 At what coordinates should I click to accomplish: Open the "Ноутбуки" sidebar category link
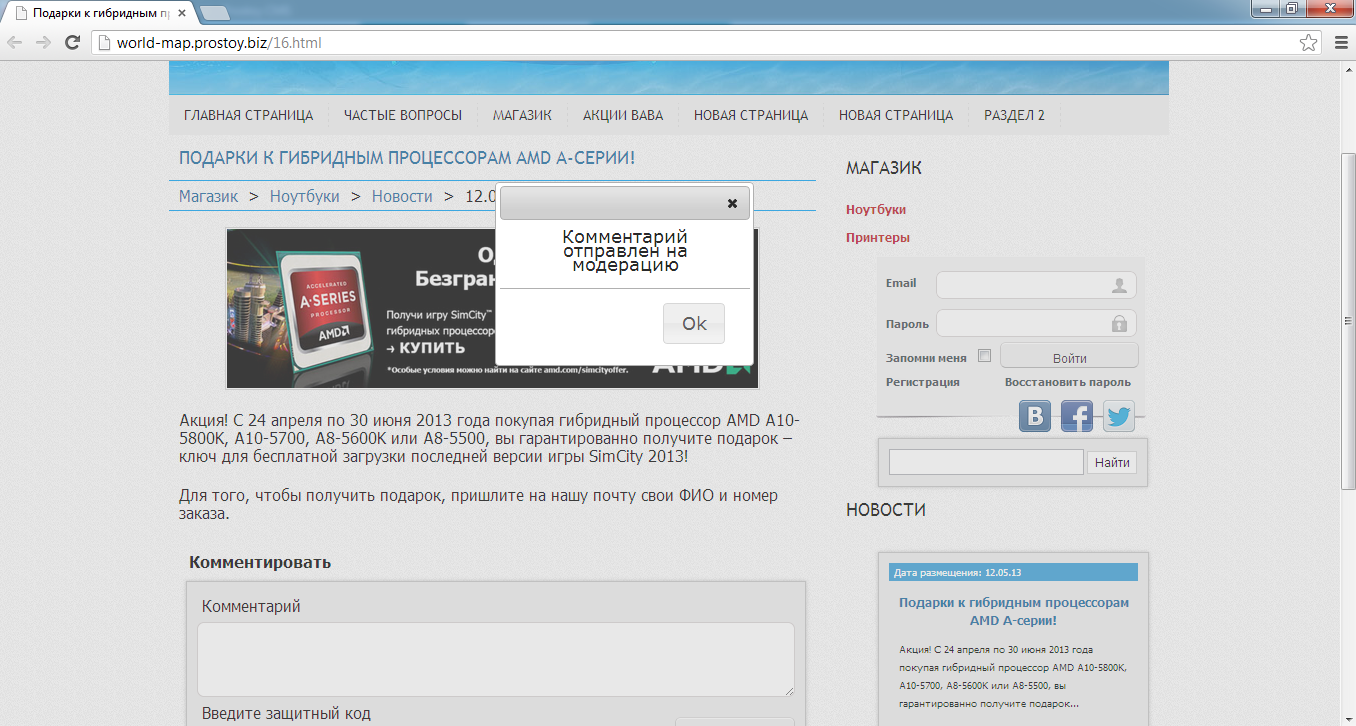click(876, 210)
